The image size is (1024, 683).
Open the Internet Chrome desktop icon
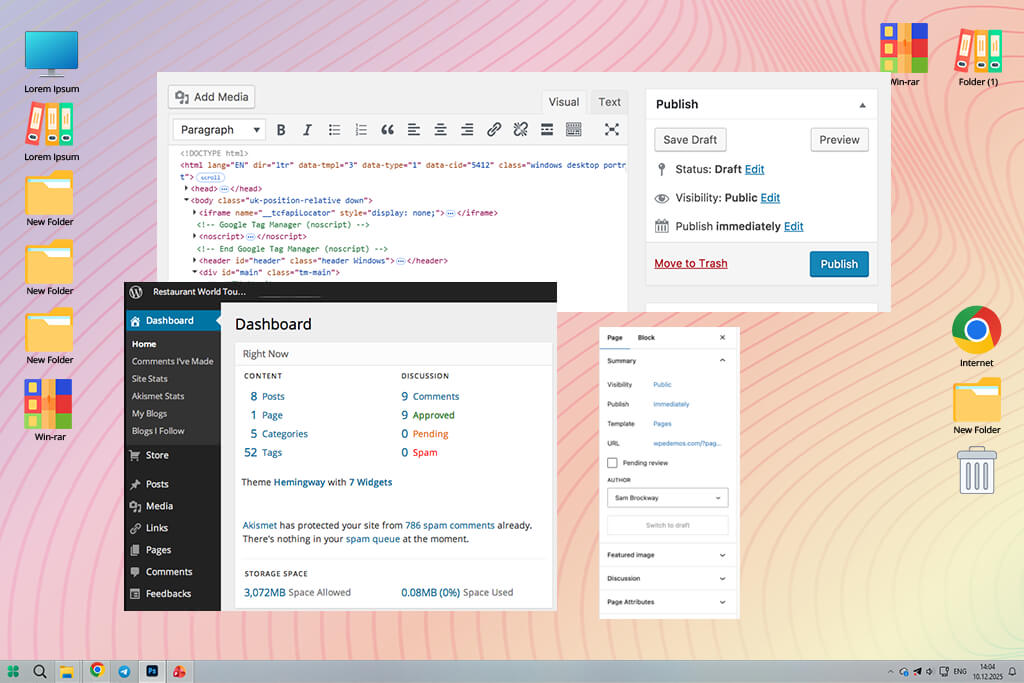976,337
